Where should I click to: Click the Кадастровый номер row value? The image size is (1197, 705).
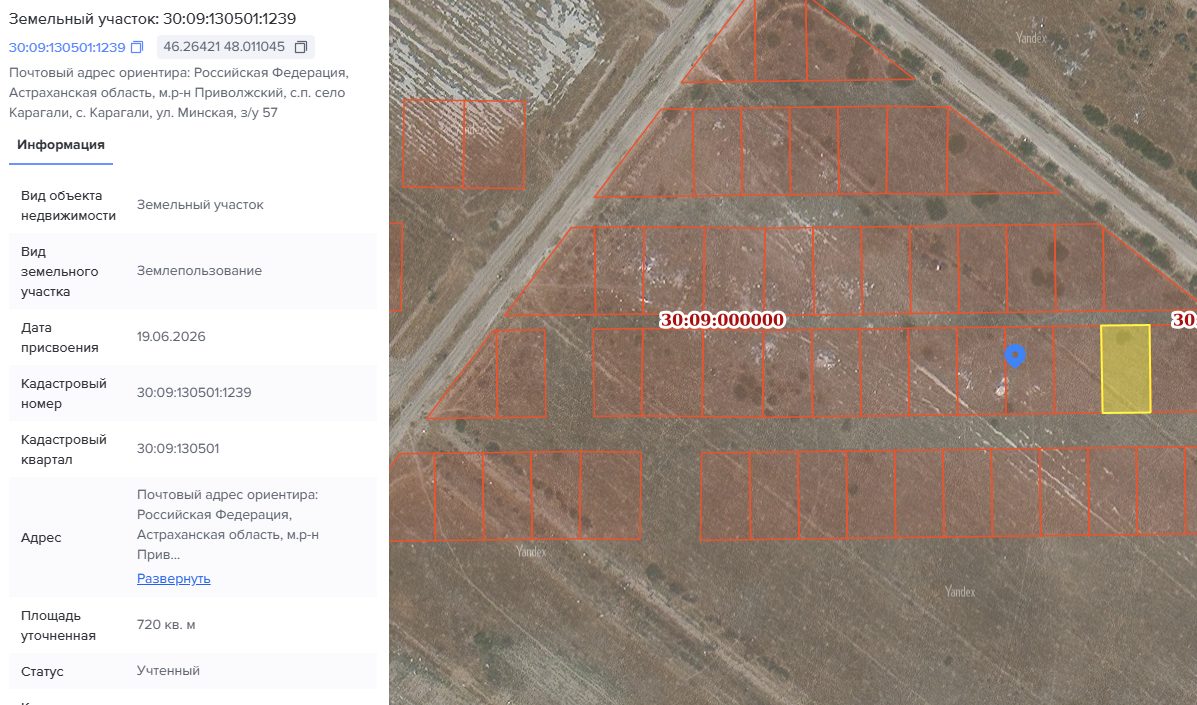click(x=194, y=393)
